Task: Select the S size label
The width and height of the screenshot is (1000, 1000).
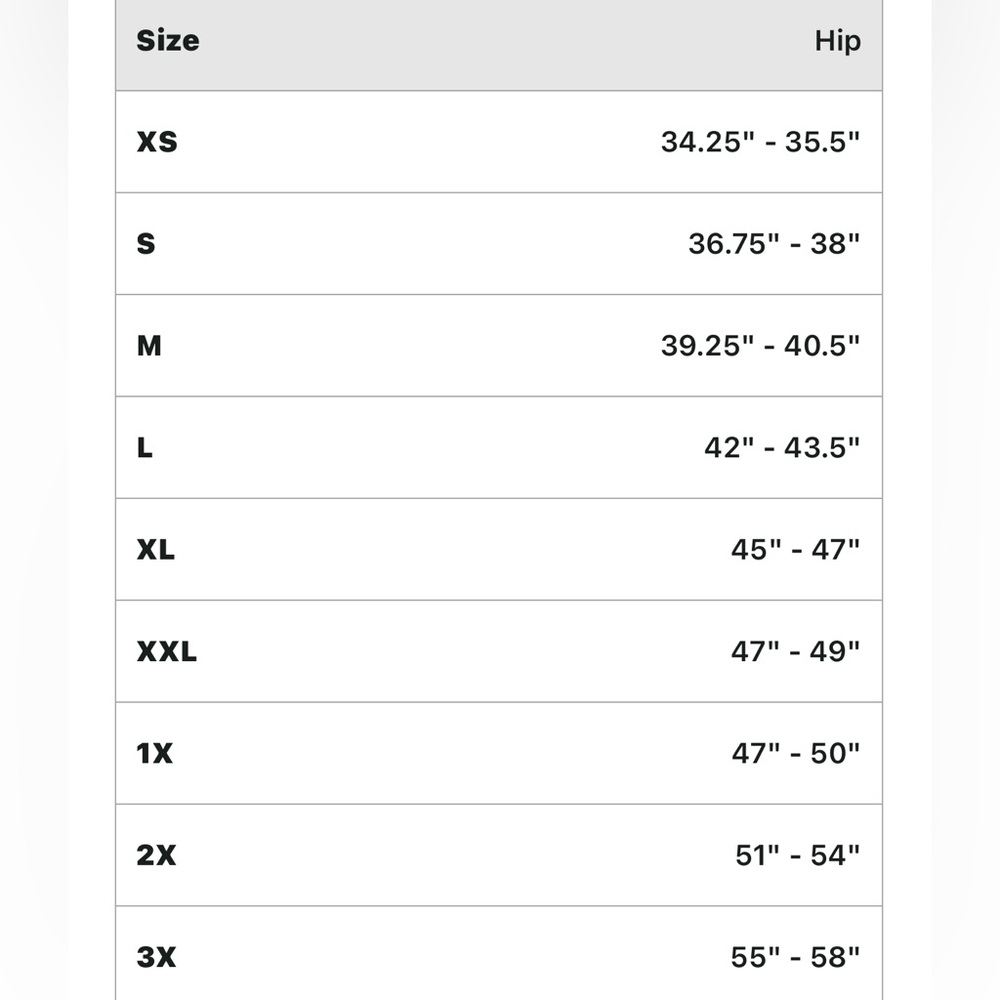Action: pos(146,243)
